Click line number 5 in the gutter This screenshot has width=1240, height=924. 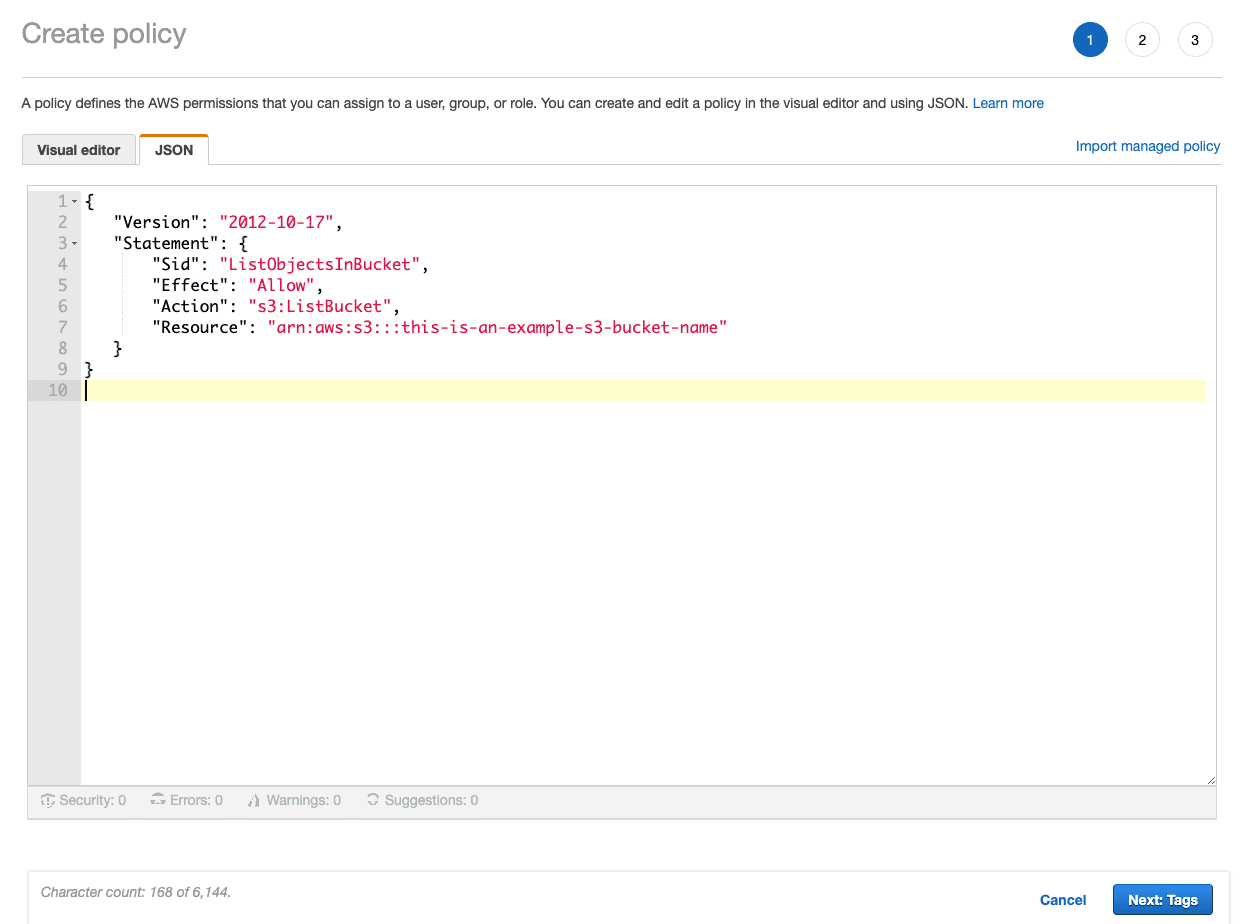63,285
